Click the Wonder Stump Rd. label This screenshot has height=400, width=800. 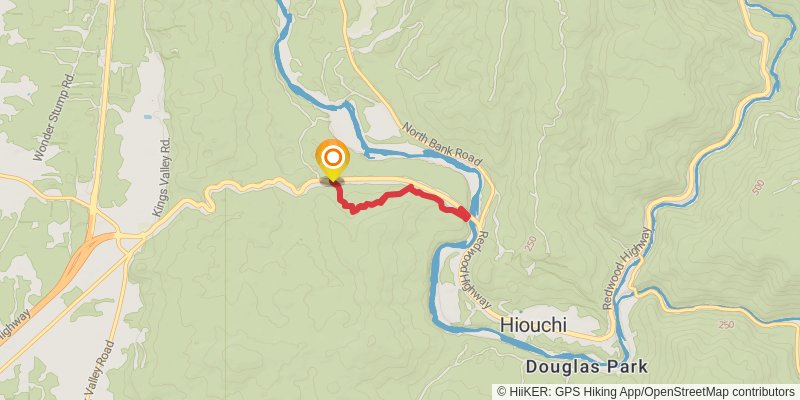tap(55, 117)
